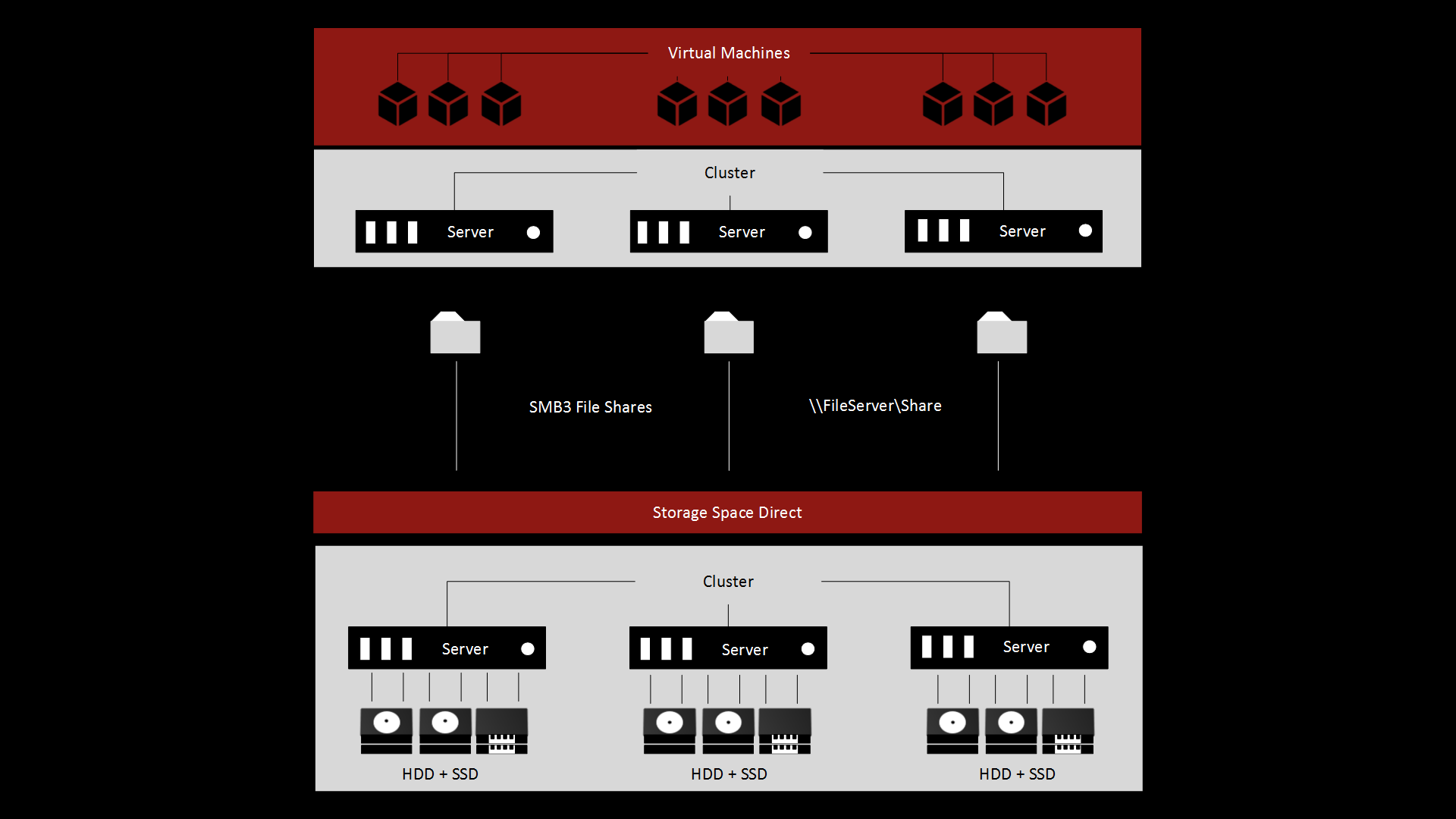This screenshot has width=1456, height=819.
Task: Click the Virtual Machines title text
Action: (x=729, y=53)
